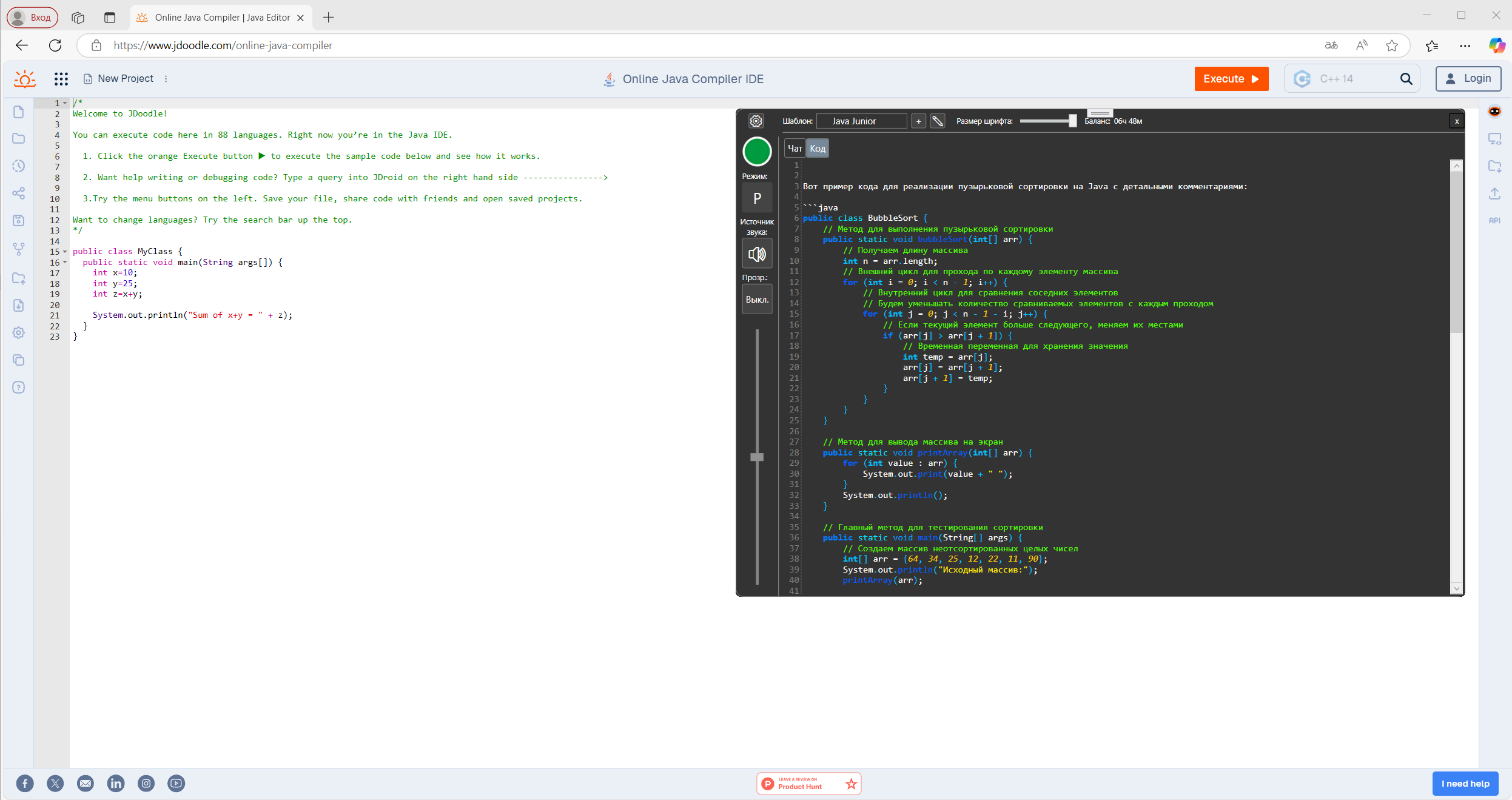Click the Instagram icon in footer
This screenshot has width=1512, height=800.
click(x=146, y=783)
